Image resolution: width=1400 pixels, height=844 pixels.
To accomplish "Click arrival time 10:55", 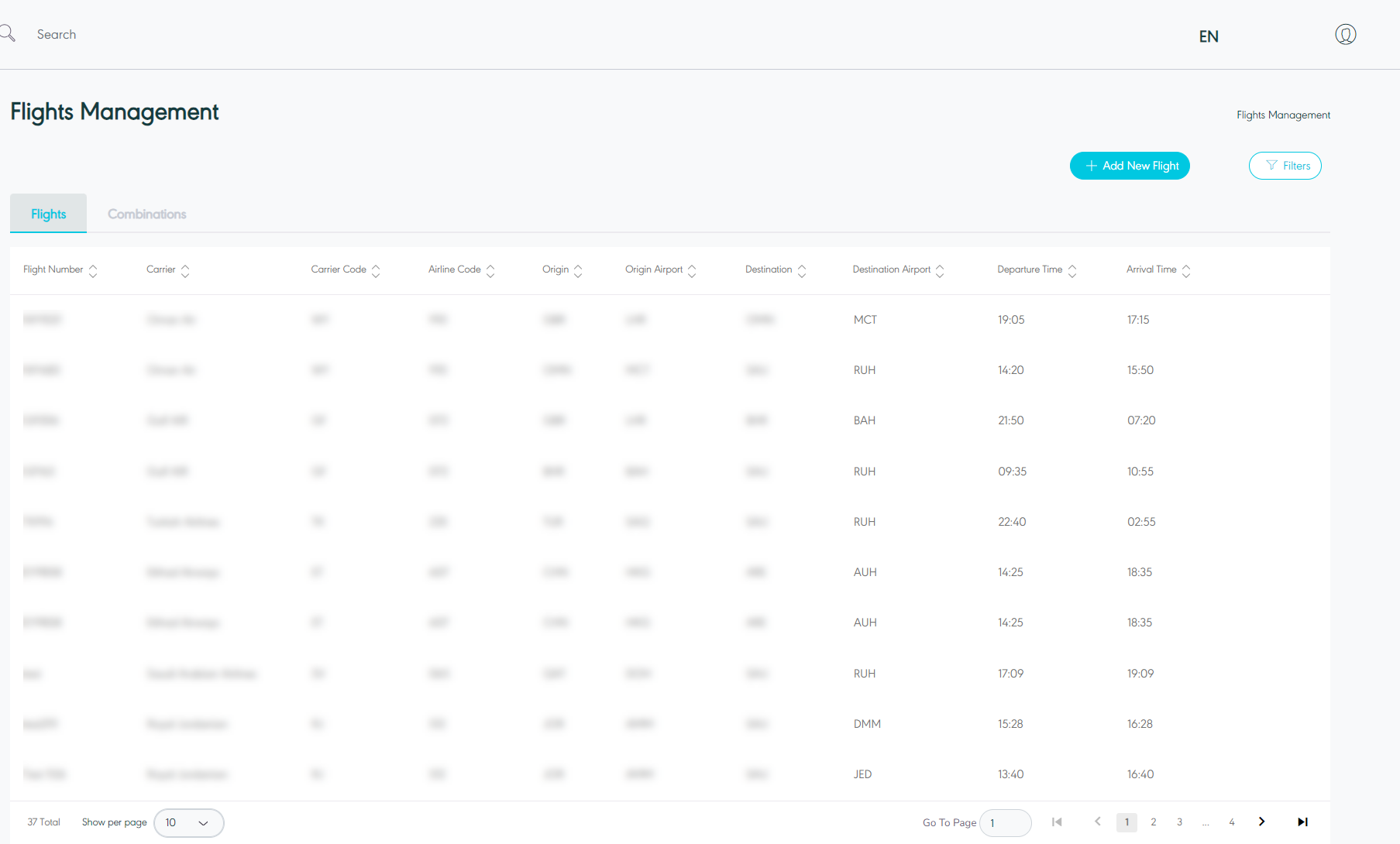I will click(x=1140, y=472).
